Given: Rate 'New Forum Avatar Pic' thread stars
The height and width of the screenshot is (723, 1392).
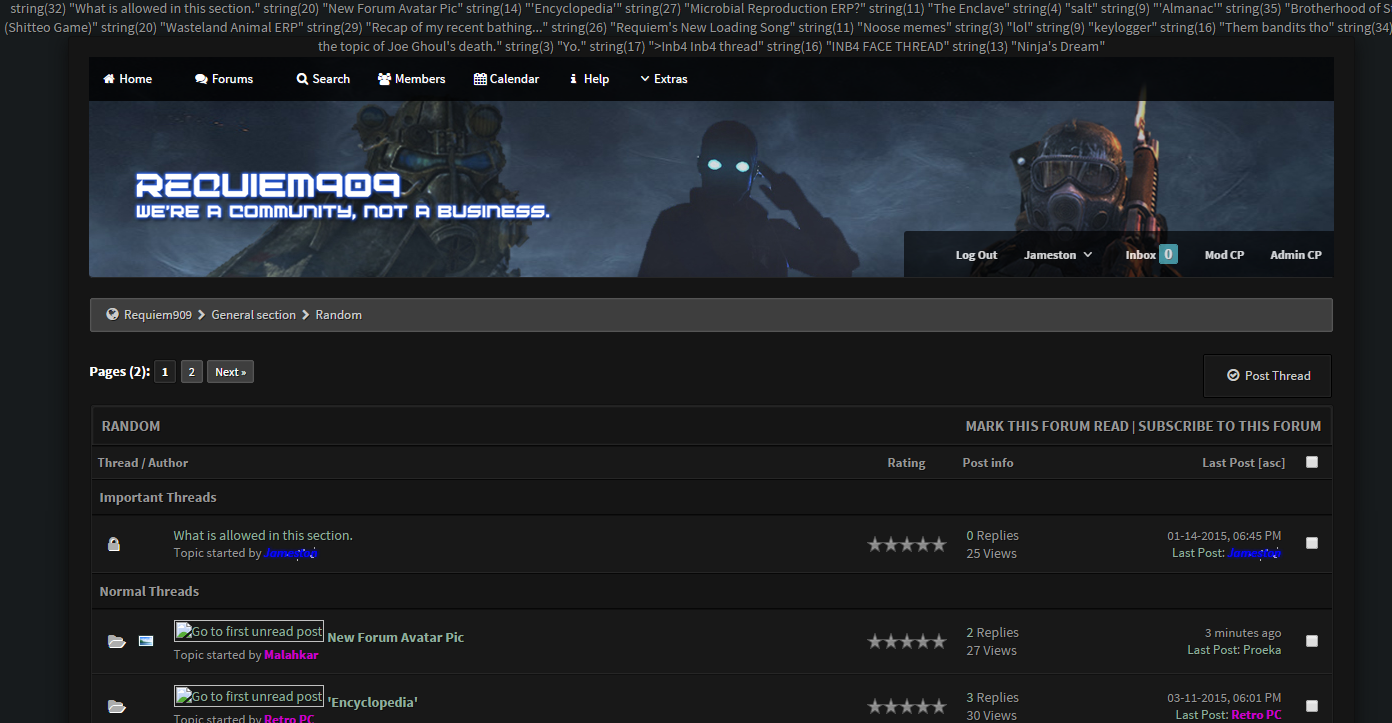Looking at the screenshot, I should (906, 641).
